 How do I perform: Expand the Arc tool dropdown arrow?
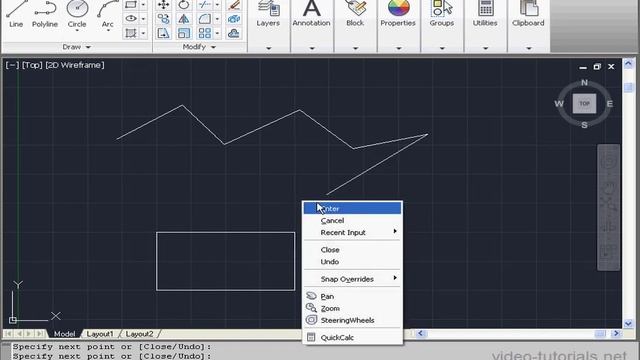point(108,31)
